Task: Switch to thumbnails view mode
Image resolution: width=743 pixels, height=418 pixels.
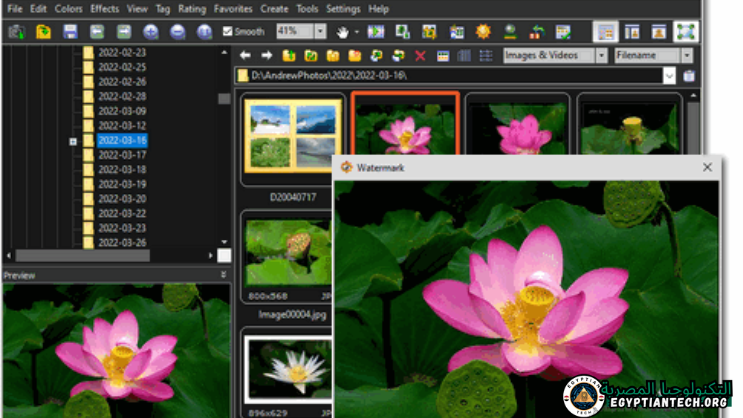Action: pos(443,56)
